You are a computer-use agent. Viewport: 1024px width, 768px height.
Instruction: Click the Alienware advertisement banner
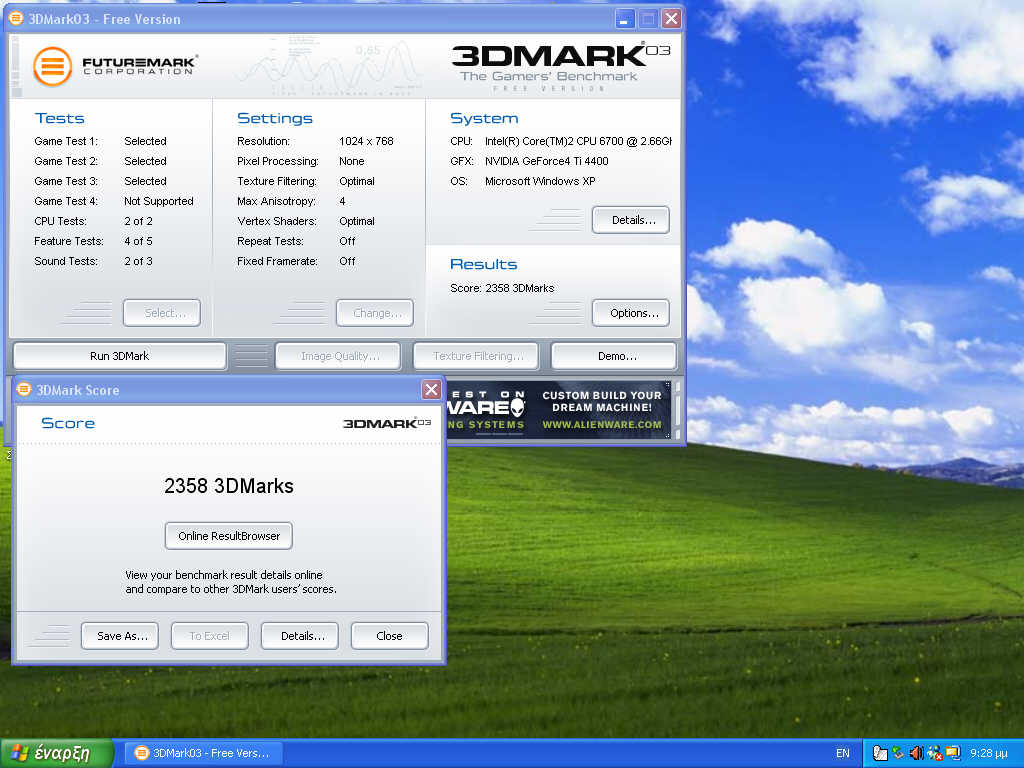point(559,409)
